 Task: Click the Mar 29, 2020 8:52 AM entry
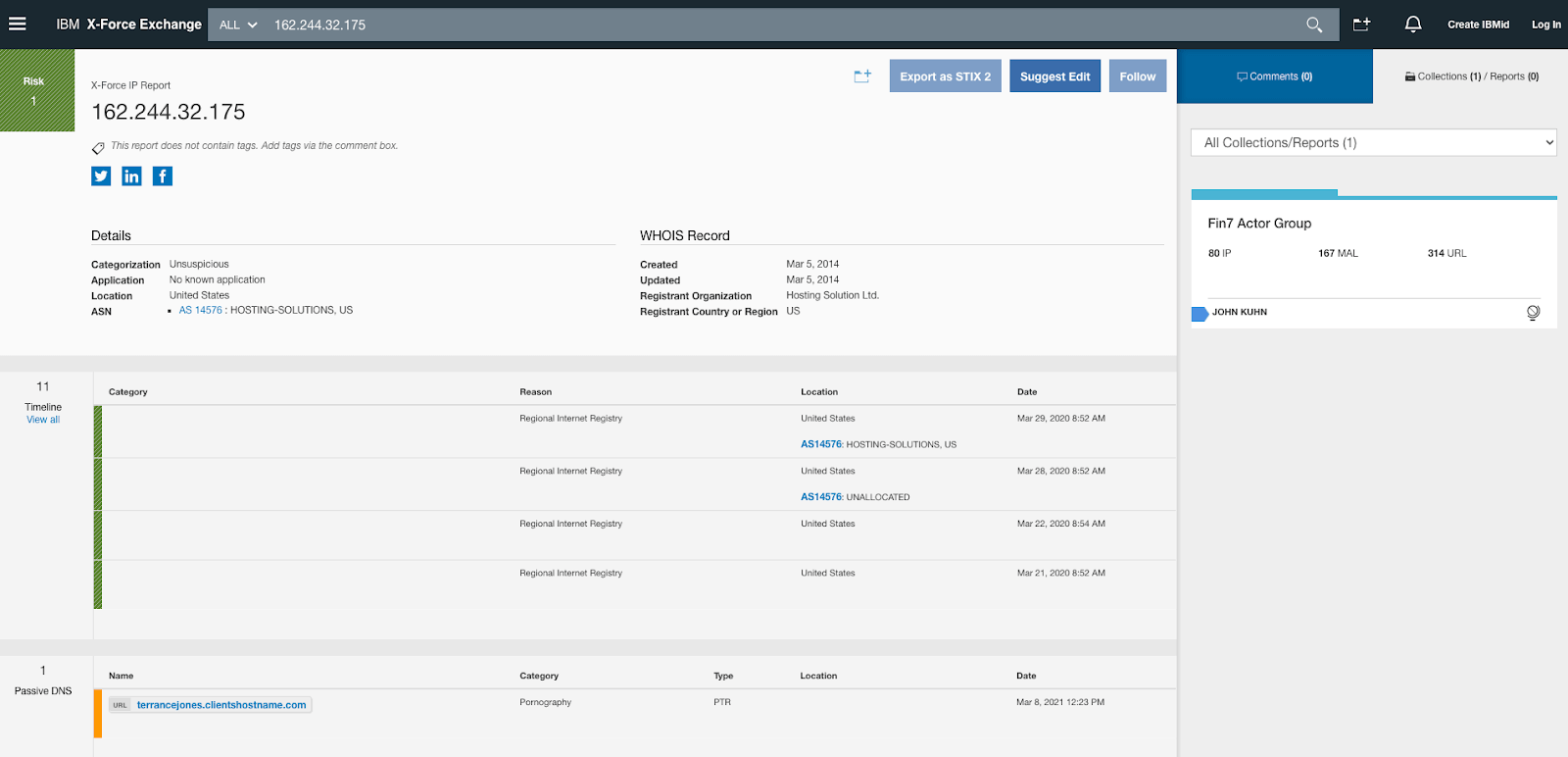coord(1061,419)
